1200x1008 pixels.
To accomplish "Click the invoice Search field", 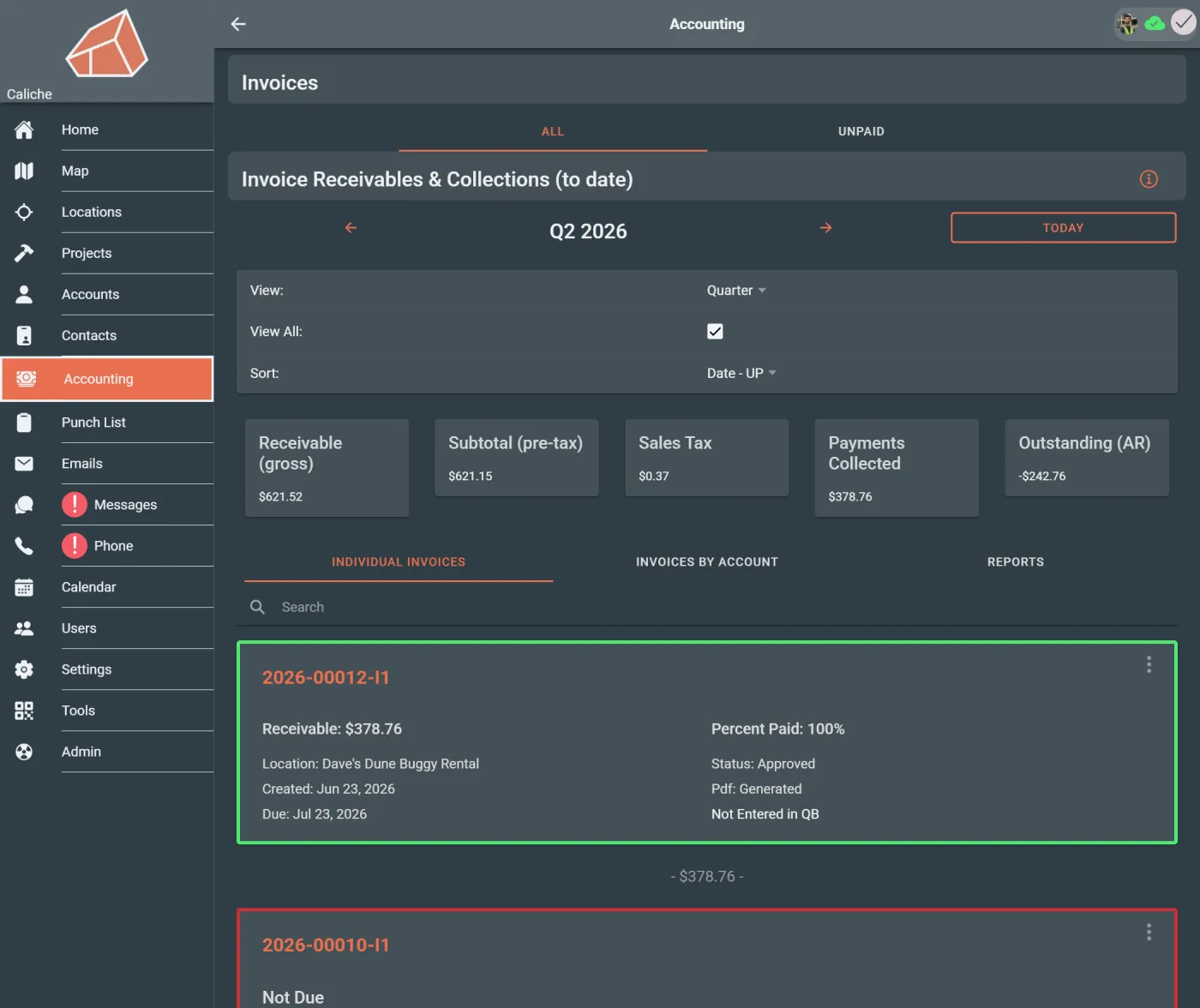I will pos(707,607).
